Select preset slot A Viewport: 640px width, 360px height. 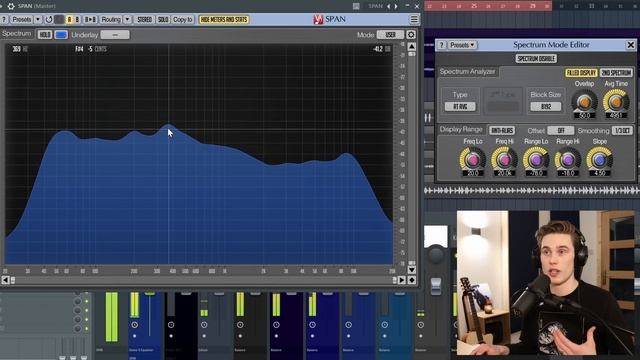(69, 20)
